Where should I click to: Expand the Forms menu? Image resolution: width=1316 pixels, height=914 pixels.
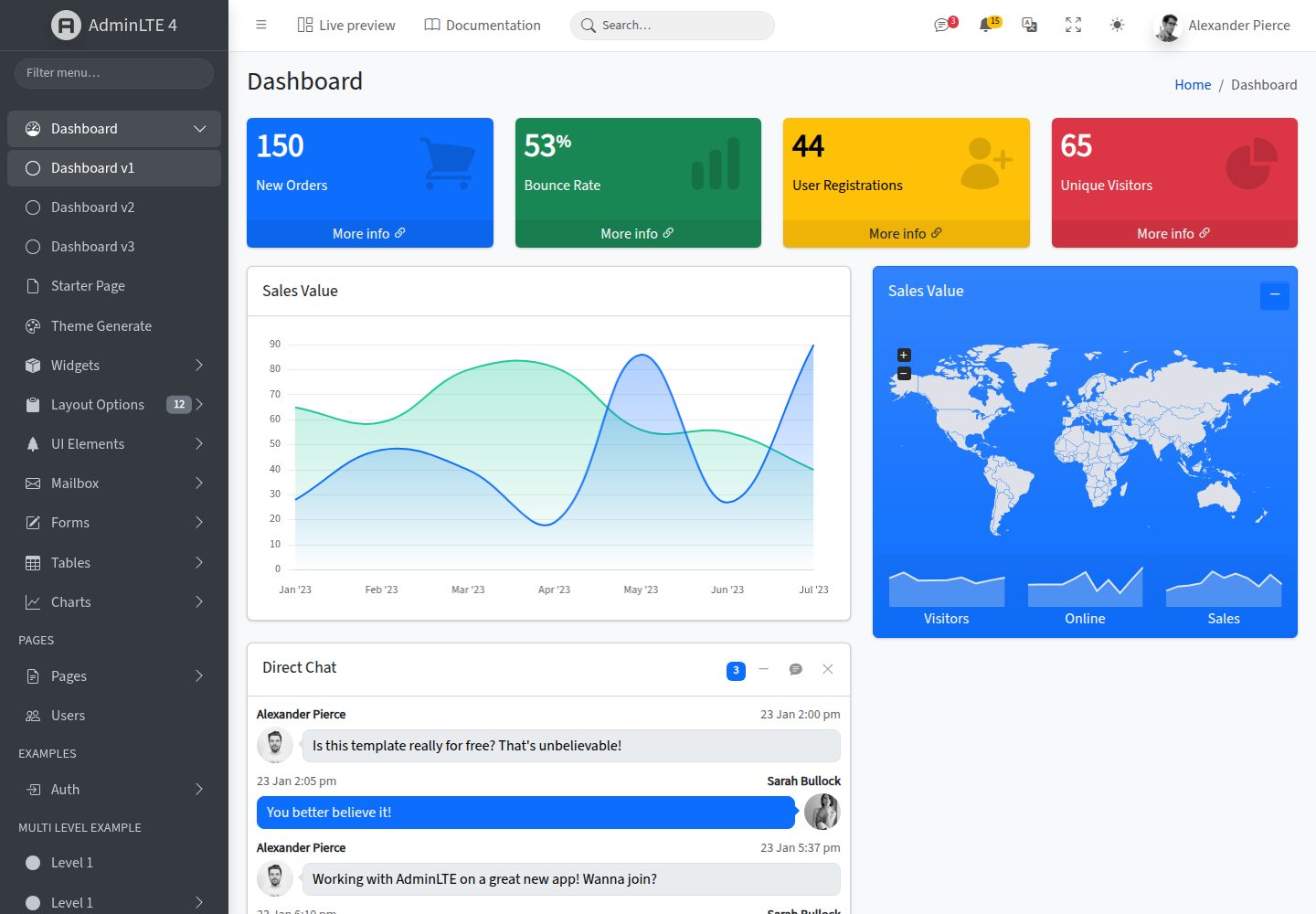pos(114,523)
